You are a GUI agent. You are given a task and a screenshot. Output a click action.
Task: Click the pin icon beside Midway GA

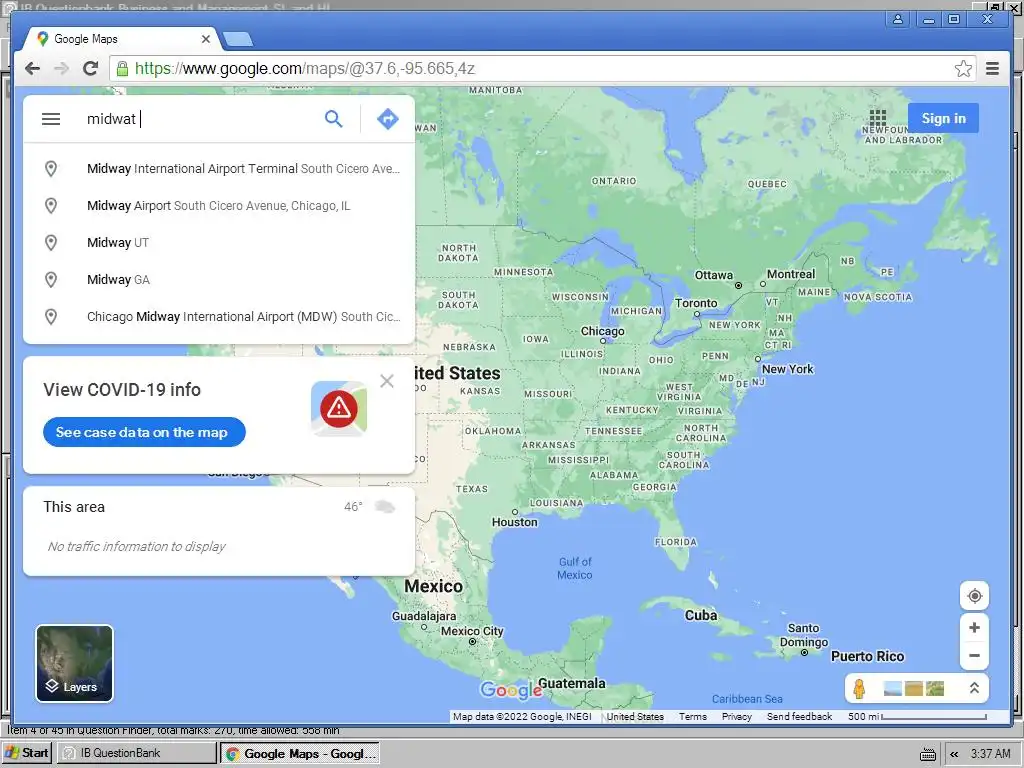coord(50,280)
